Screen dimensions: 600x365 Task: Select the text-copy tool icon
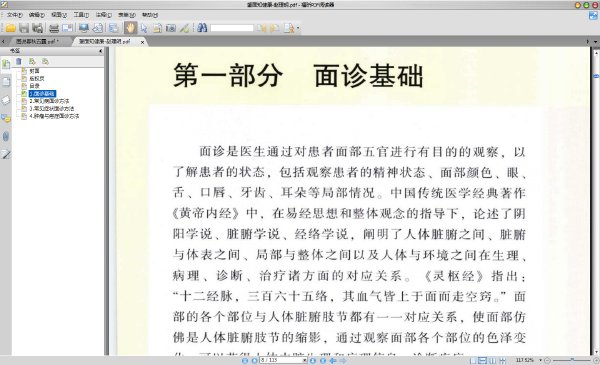pos(157,28)
